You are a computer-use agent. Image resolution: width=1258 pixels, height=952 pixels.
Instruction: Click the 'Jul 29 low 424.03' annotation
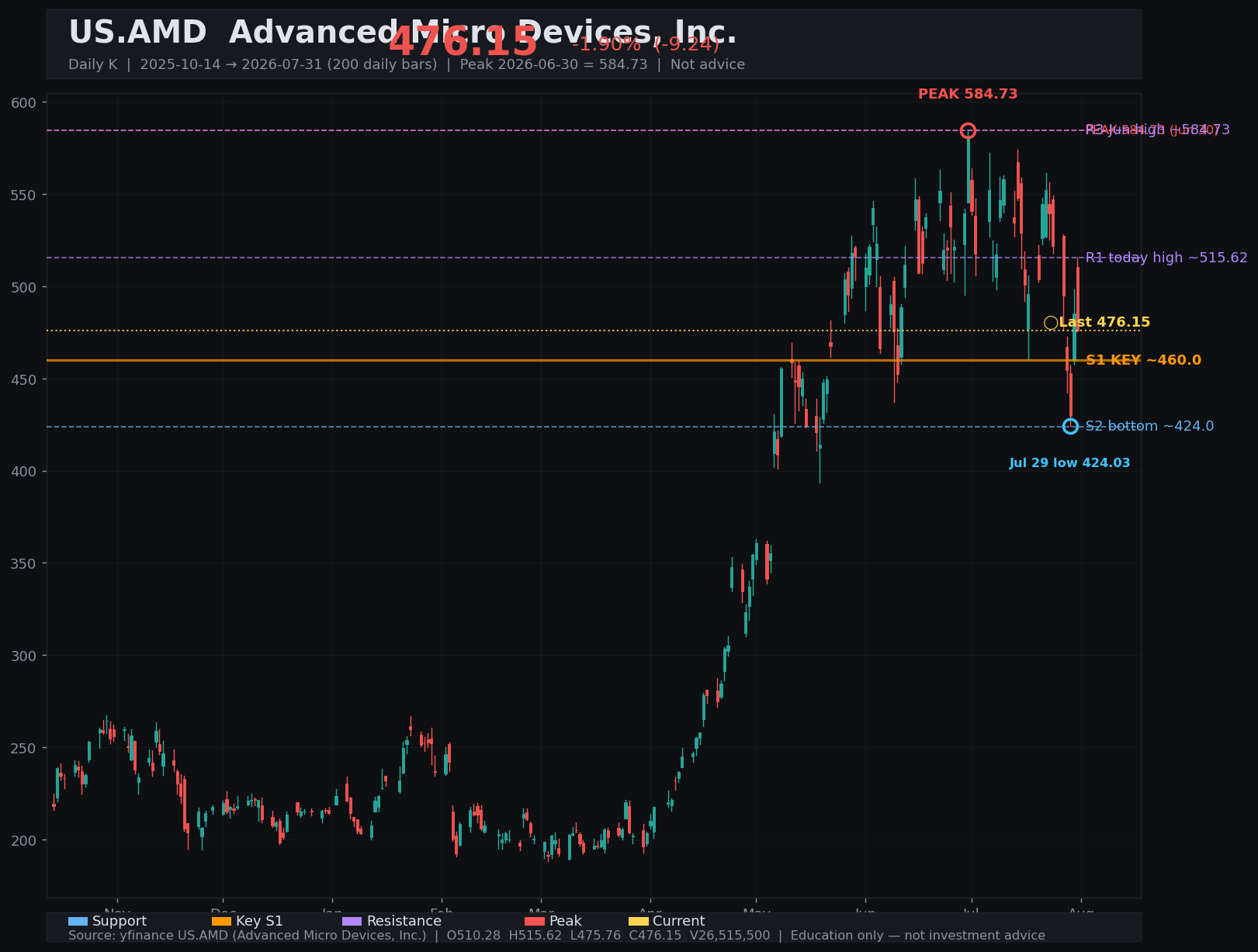click(1069, 463)
